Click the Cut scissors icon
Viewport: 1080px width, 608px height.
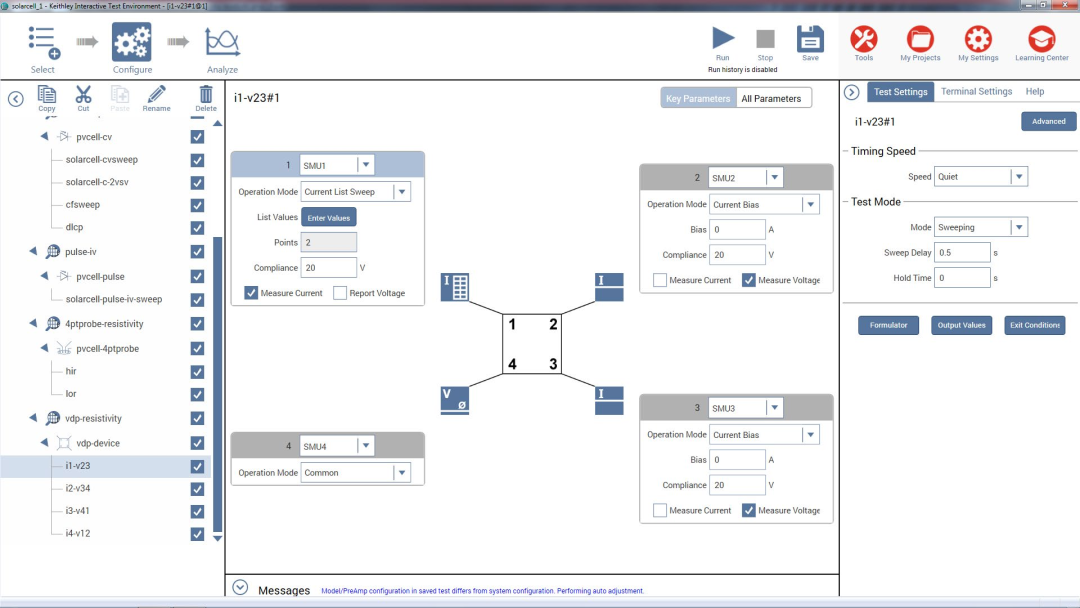tap(83, 95)
